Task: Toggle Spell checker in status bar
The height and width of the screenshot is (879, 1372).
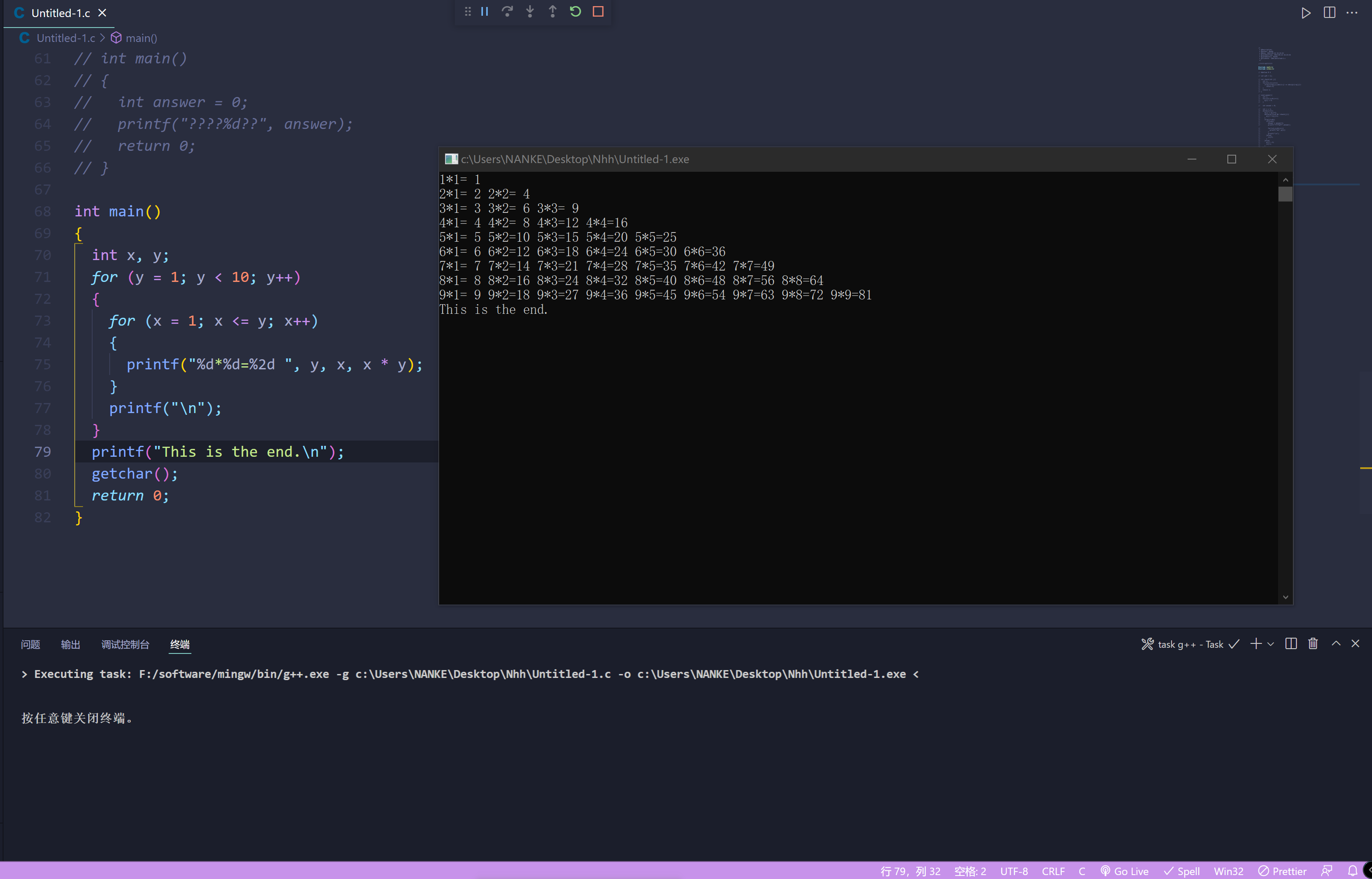Action: tap(1182, 871)
